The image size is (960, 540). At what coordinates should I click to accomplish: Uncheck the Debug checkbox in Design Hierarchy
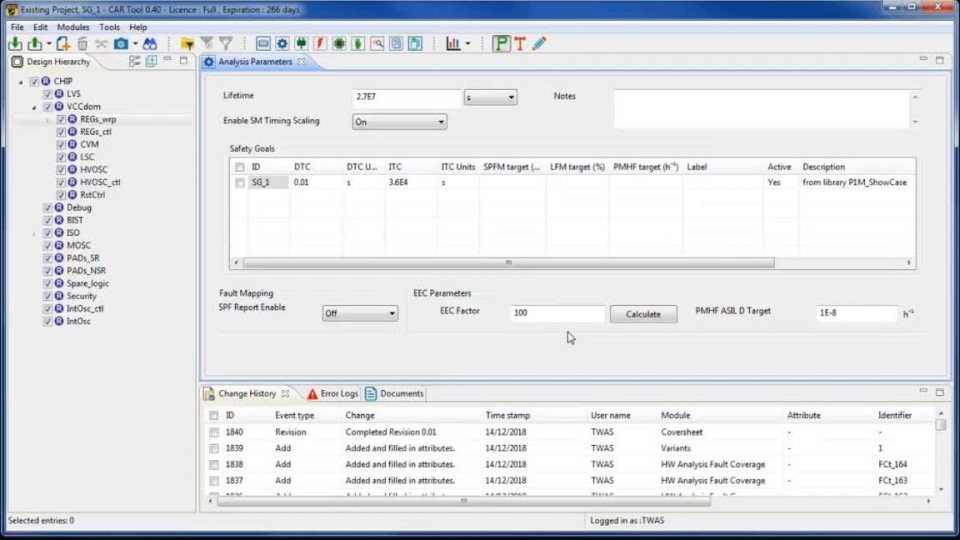[47, 208]
